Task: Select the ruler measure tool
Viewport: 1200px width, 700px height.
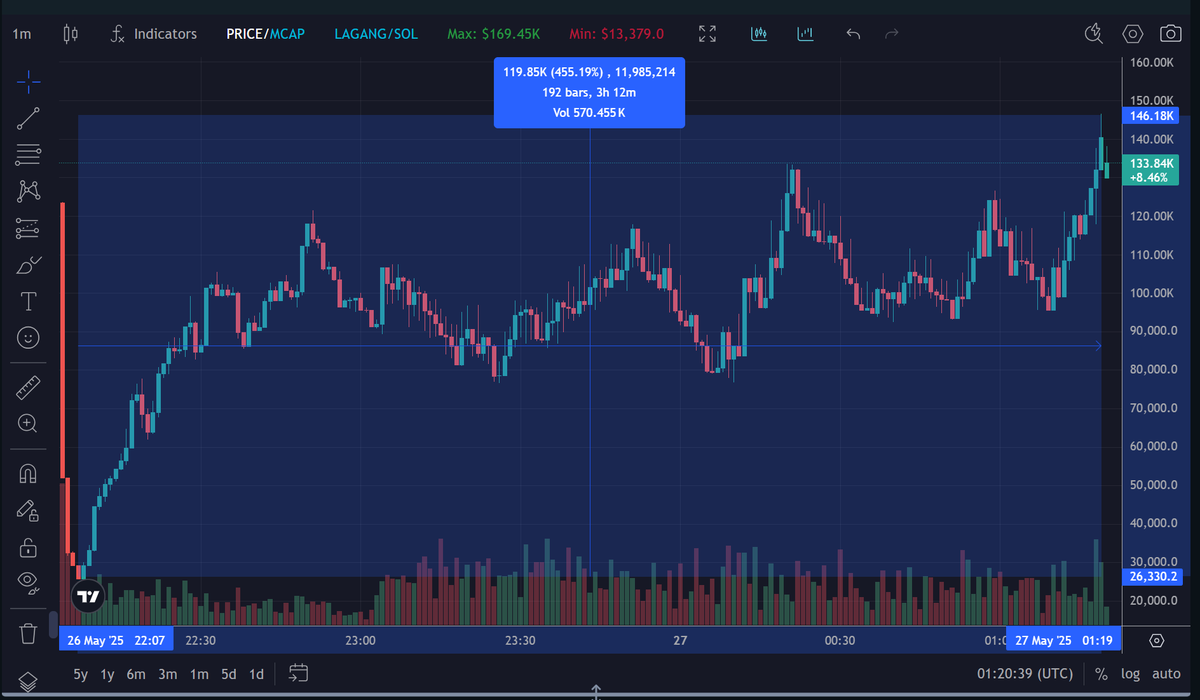Action: 28,387
